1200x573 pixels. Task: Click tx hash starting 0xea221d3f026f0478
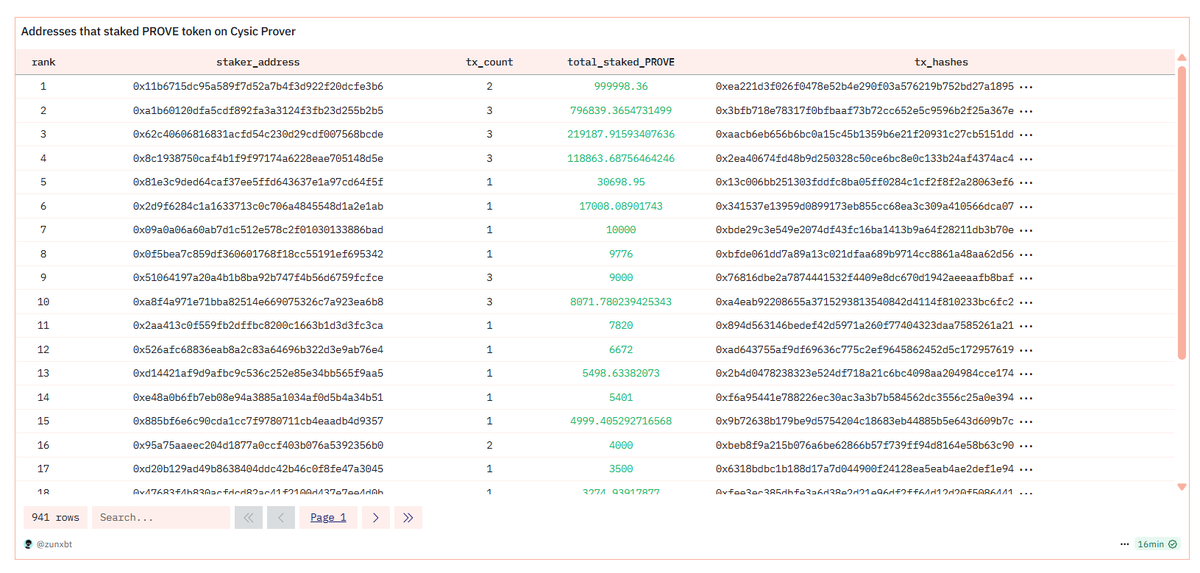pos(865,86)
